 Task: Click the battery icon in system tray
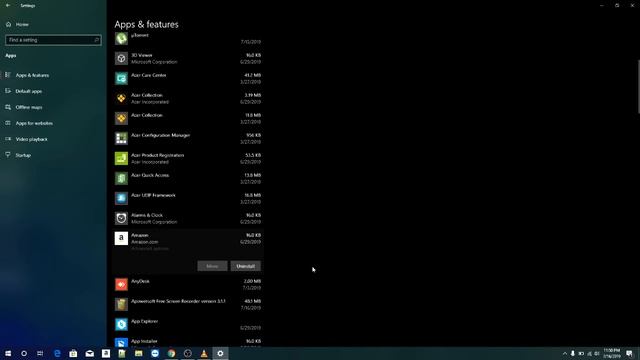click(x=581, y=353)
